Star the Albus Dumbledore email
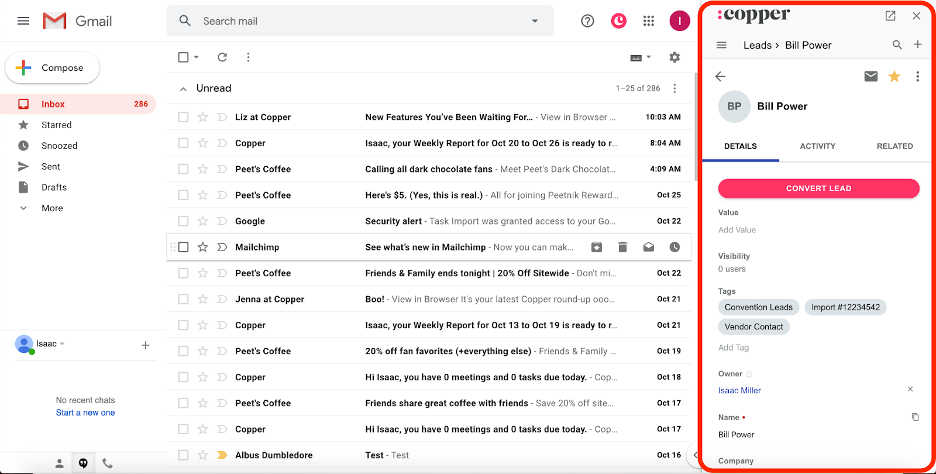This screenshot has width=936, height=474. coord(203,455)
